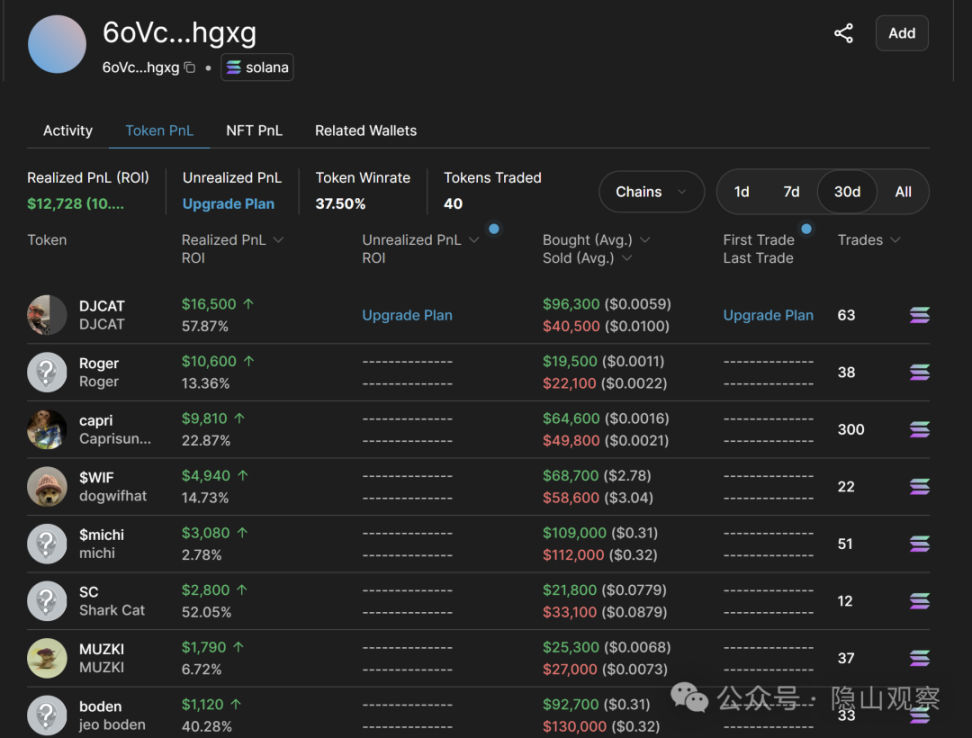Click Upgrade Plan in DJCAT's Unrealized PnL cell

[x=407, y=315]
